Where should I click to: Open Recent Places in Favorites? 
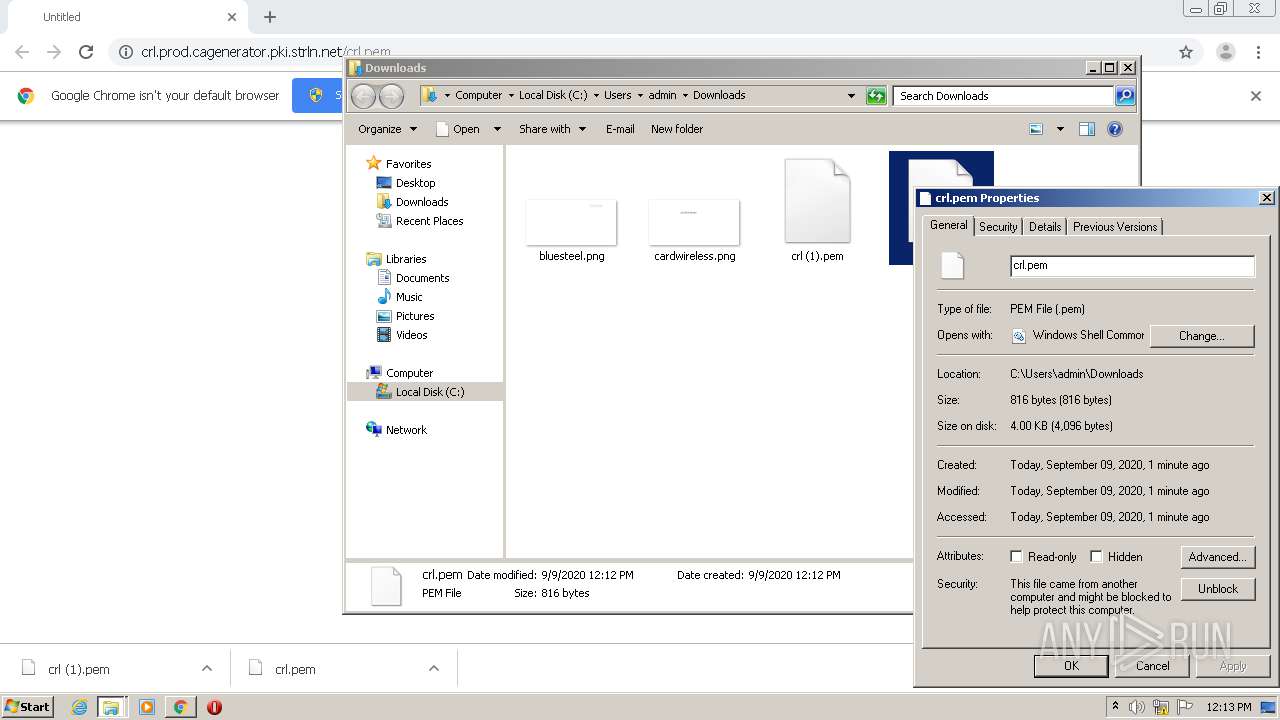tap(429, 221)
